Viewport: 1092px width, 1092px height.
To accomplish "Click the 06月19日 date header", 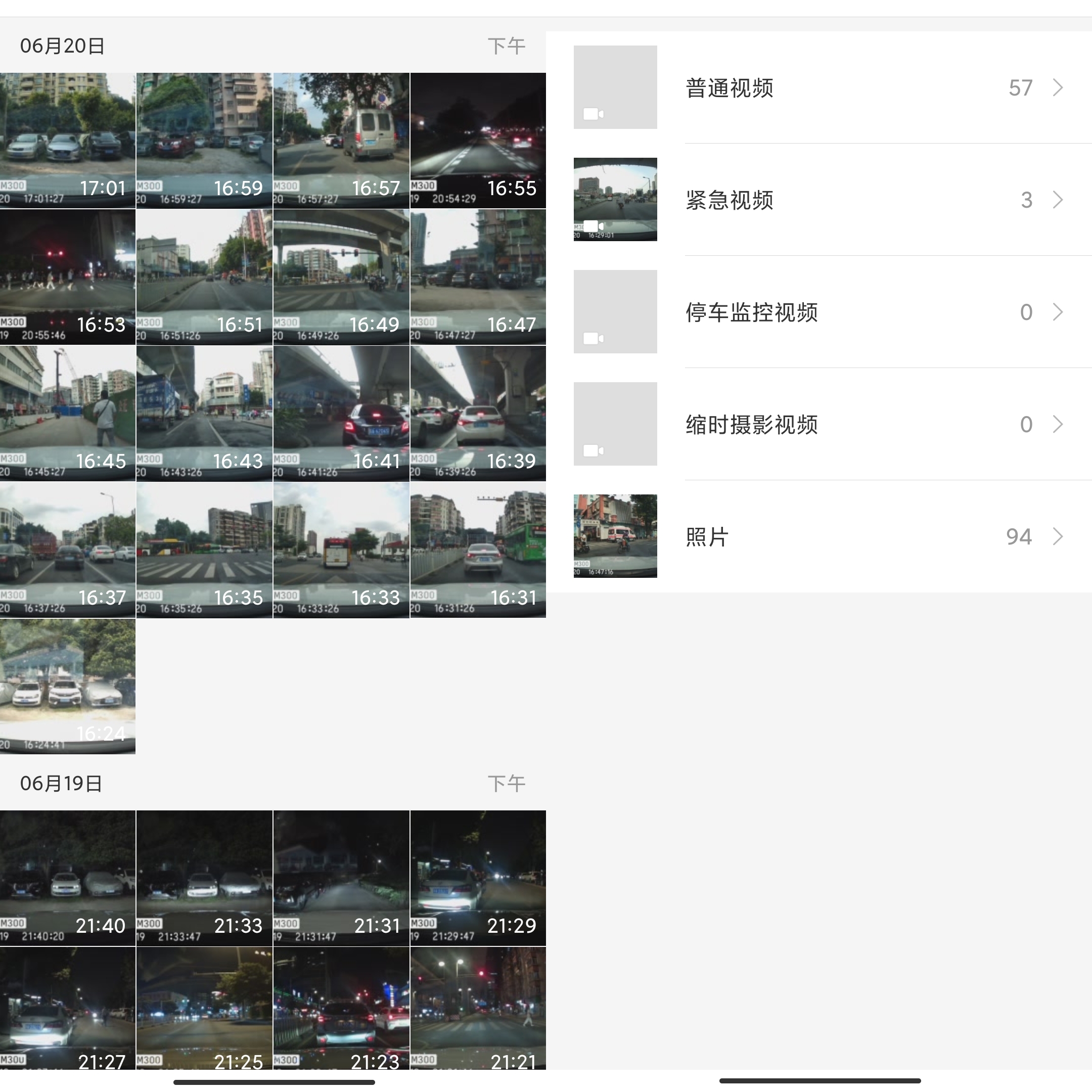I will 61,784.
